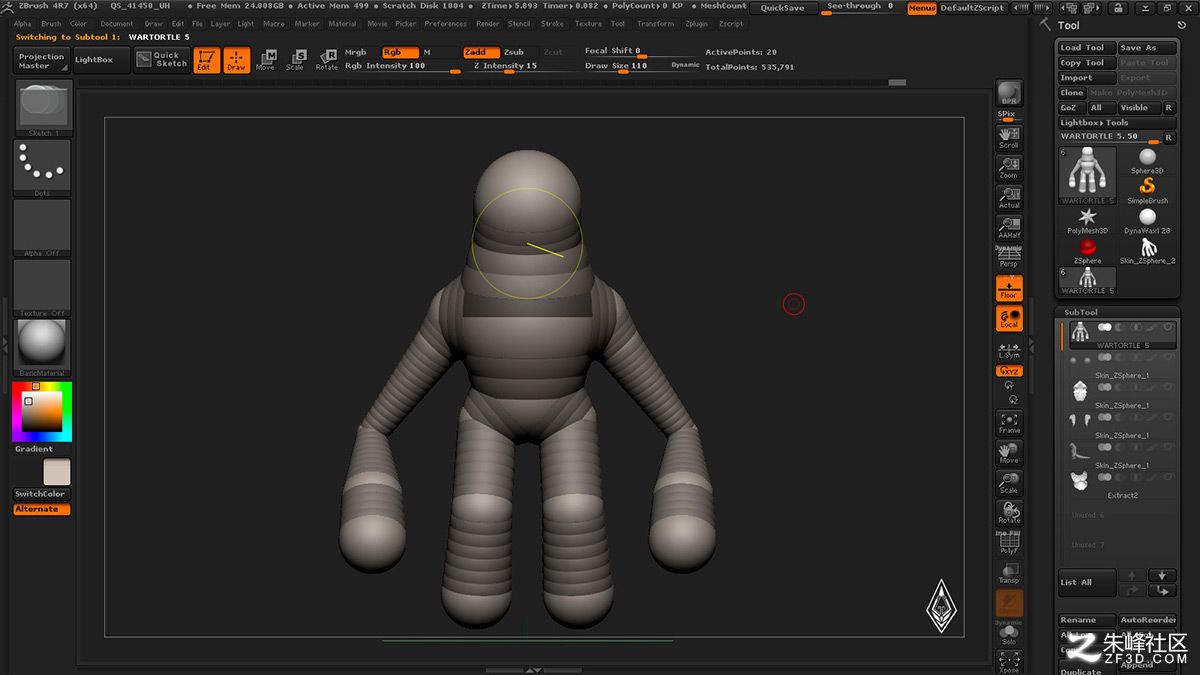
Task: Toggle Local transformations
Action: point(1009,318)
